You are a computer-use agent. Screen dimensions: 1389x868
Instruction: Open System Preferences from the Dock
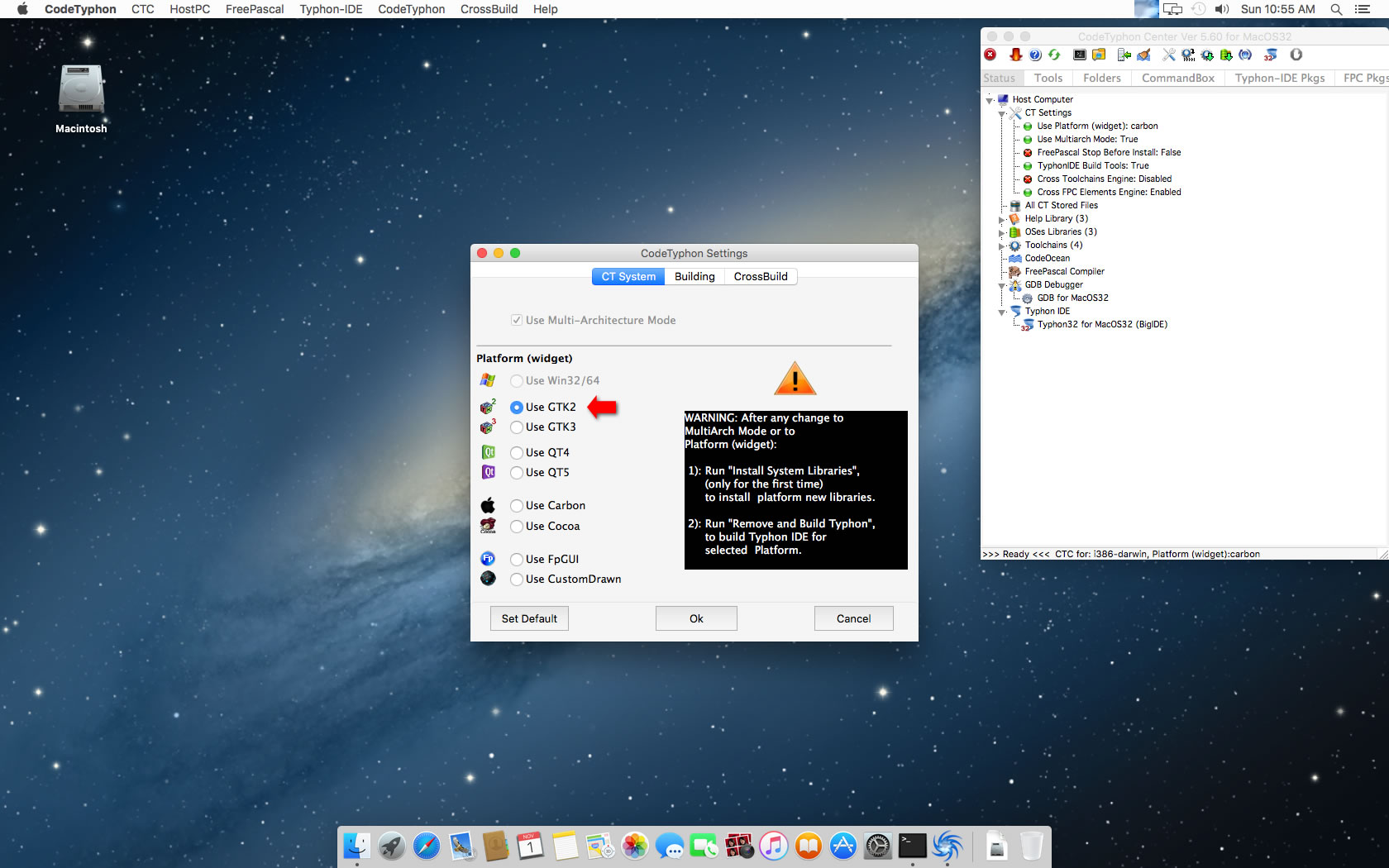877,846
